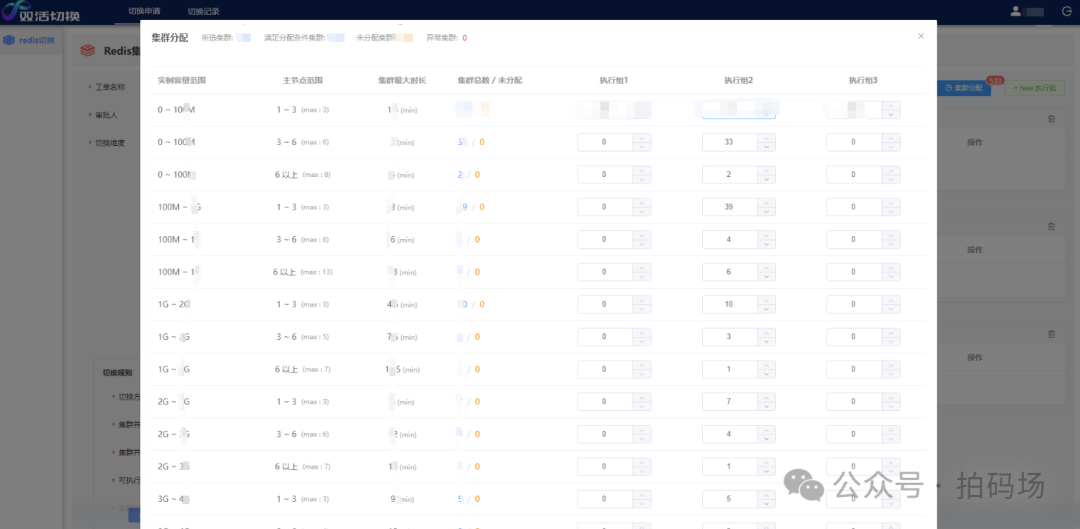Decrease 执行组1 in the row with 39
Image resolution: width=1080 pixels, height=529 pixels.
pos(642,211)
